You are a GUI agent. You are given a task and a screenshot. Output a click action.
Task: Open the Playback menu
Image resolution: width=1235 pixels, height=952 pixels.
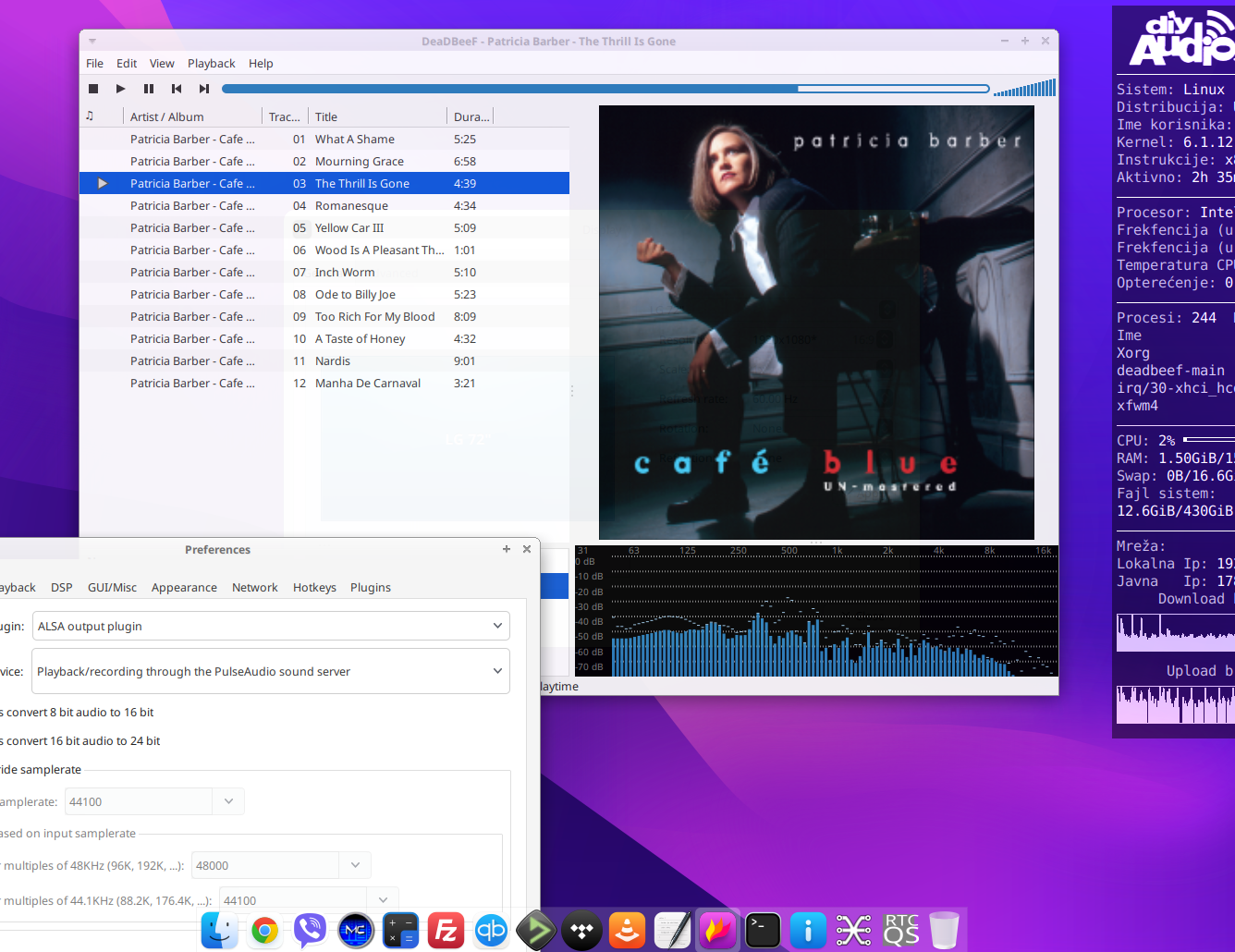point(212,64)
